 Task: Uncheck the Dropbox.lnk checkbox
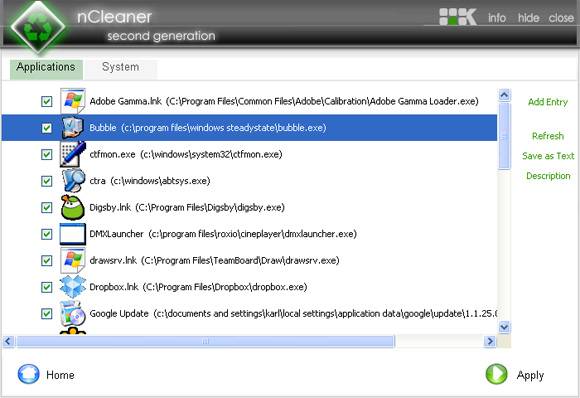(x=47, y=287)
